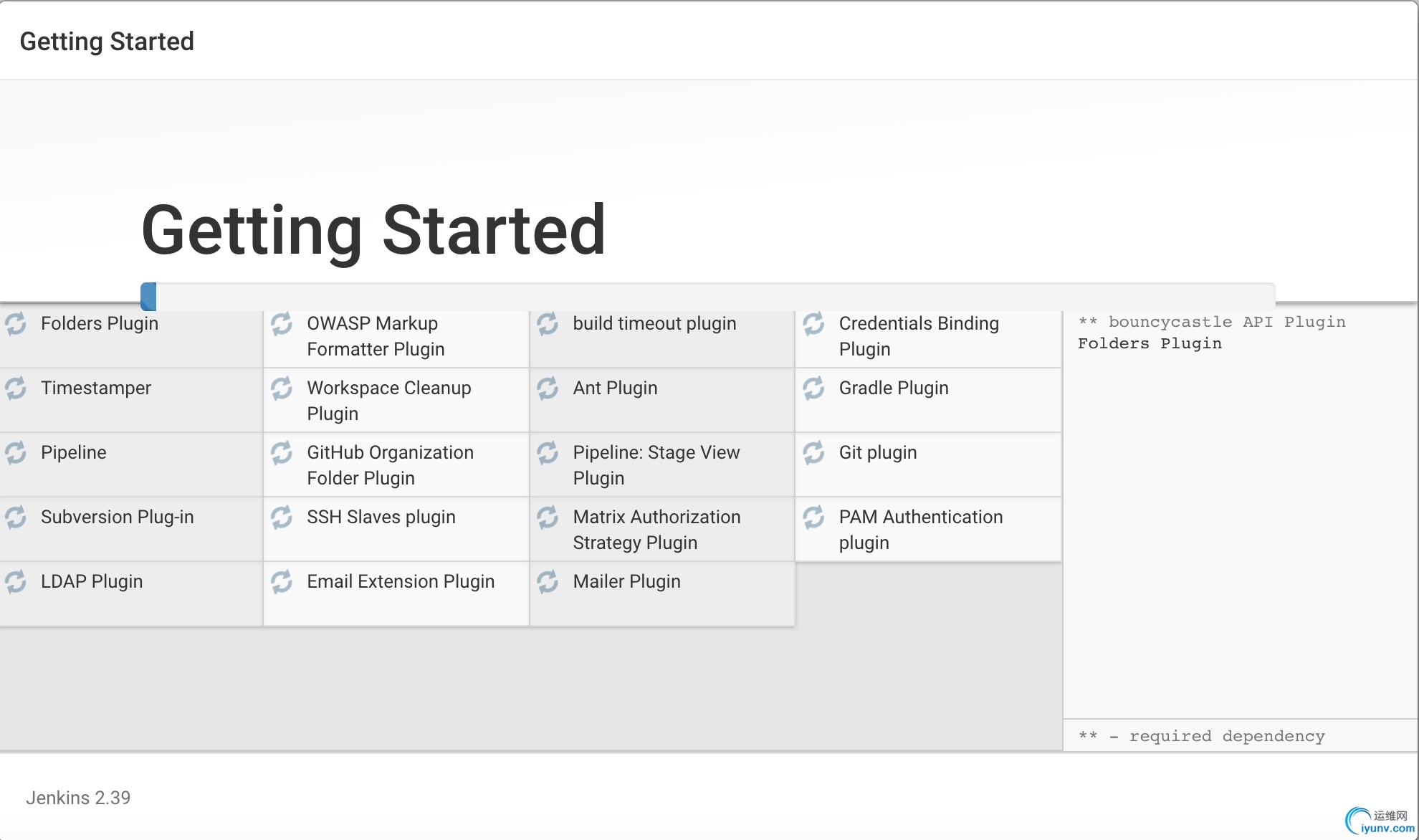Click the Ant Plugin text
Image resolution: width=1419 pixels, height=840 pixels.
tap(616, 388)
